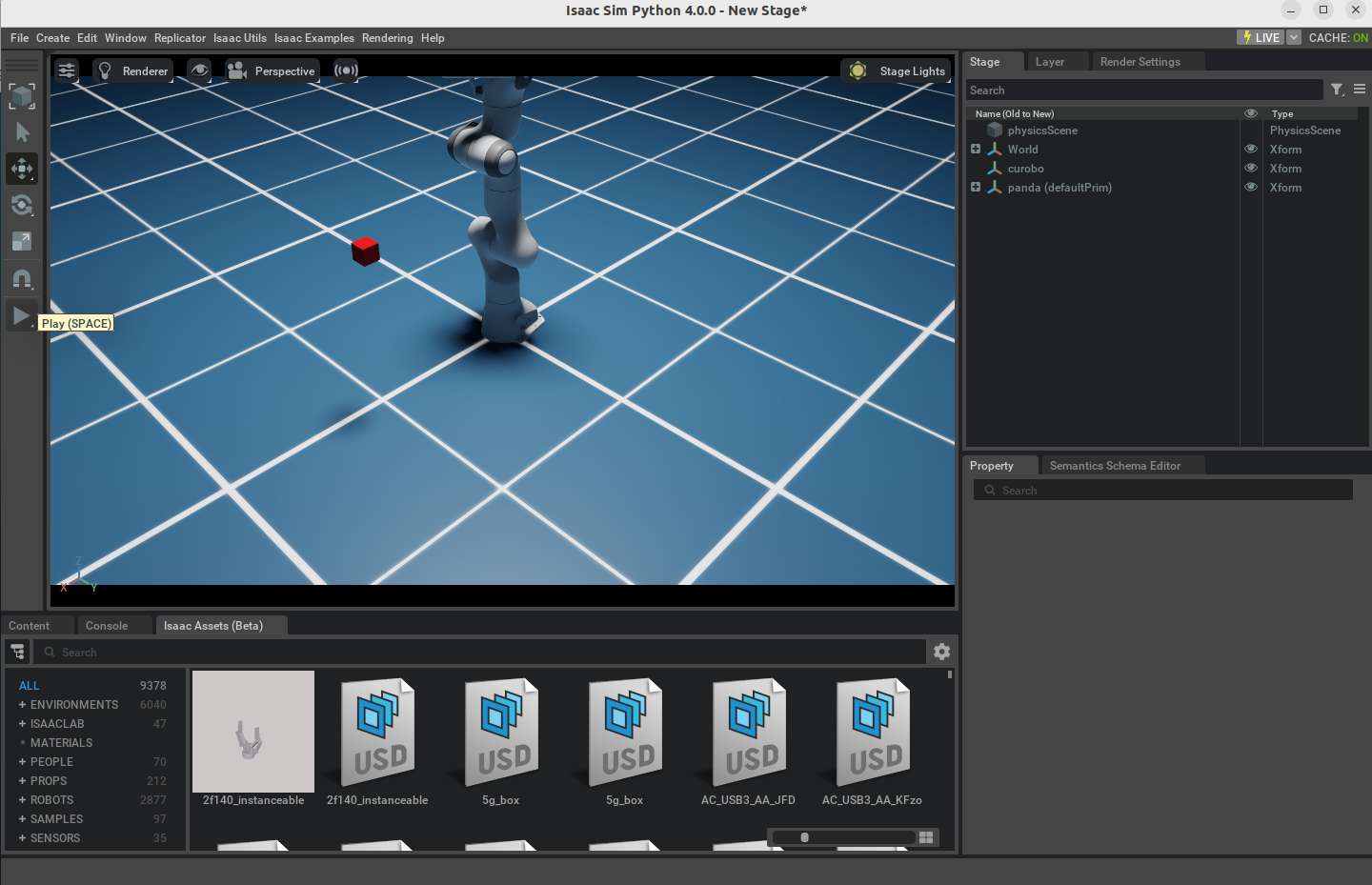Expand the panda (defaultPrim) tree node
1372x885 pixels.
click(x=976, y=187)
